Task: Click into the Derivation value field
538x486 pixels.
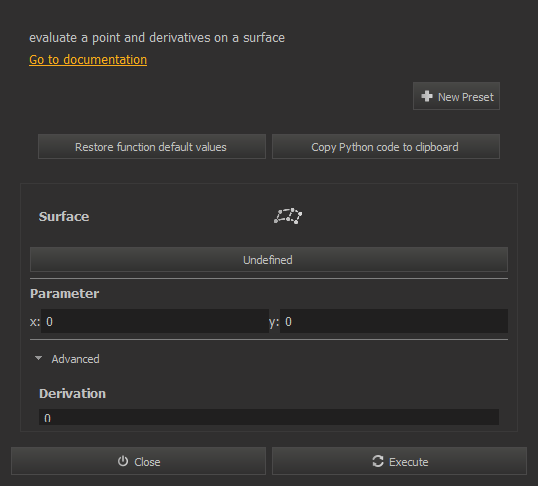Action: tap(269, 417)
